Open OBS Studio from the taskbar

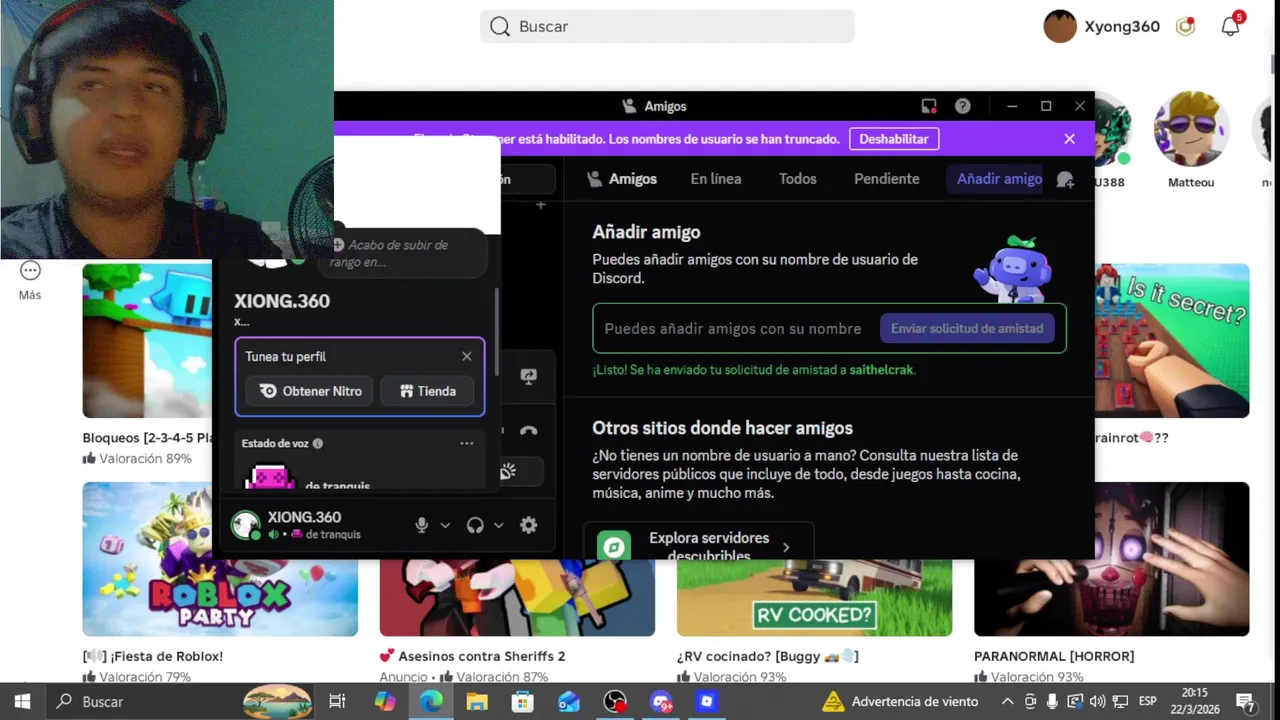615,702
